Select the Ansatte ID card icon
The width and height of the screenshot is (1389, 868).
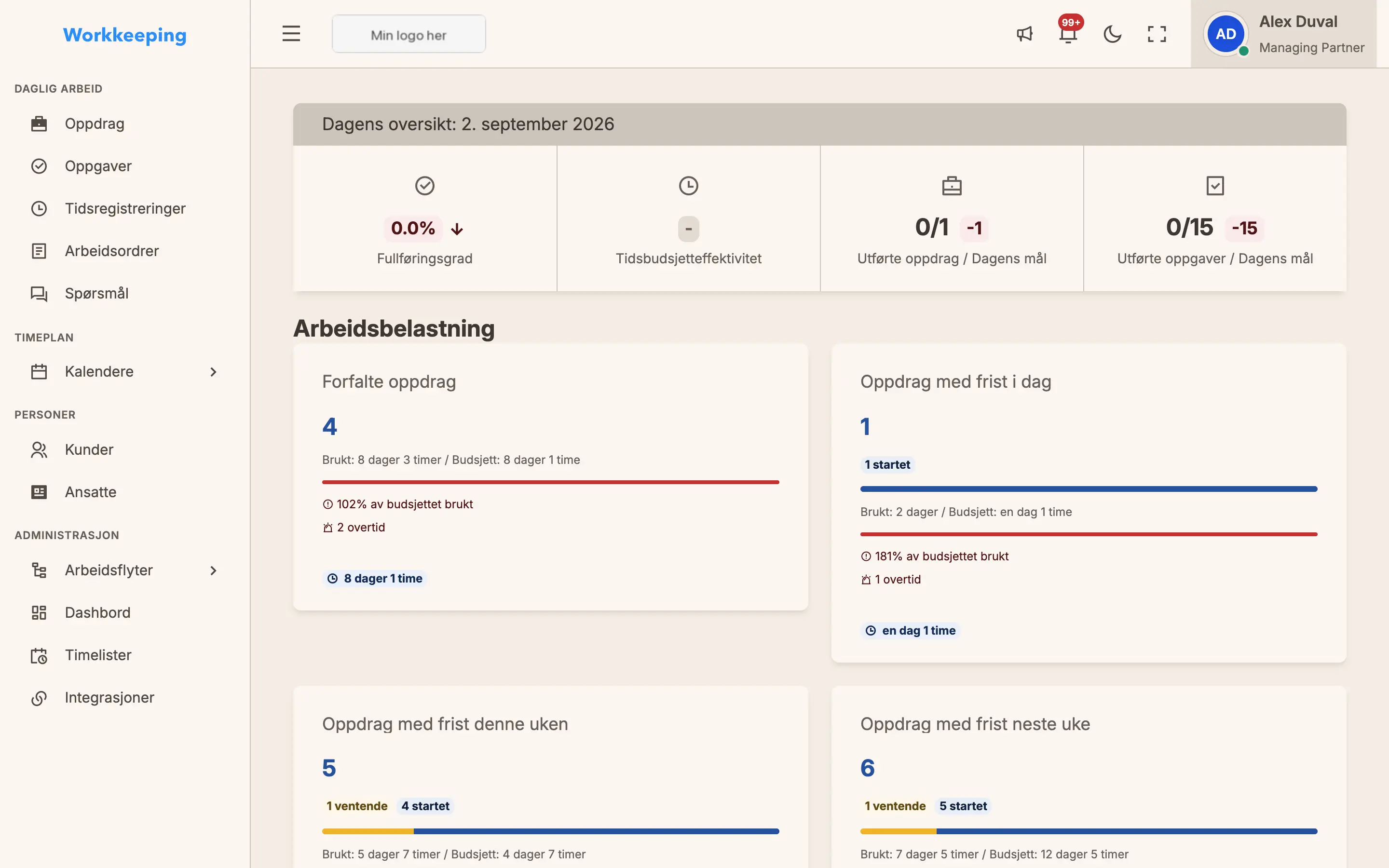(x=39, y=492)
